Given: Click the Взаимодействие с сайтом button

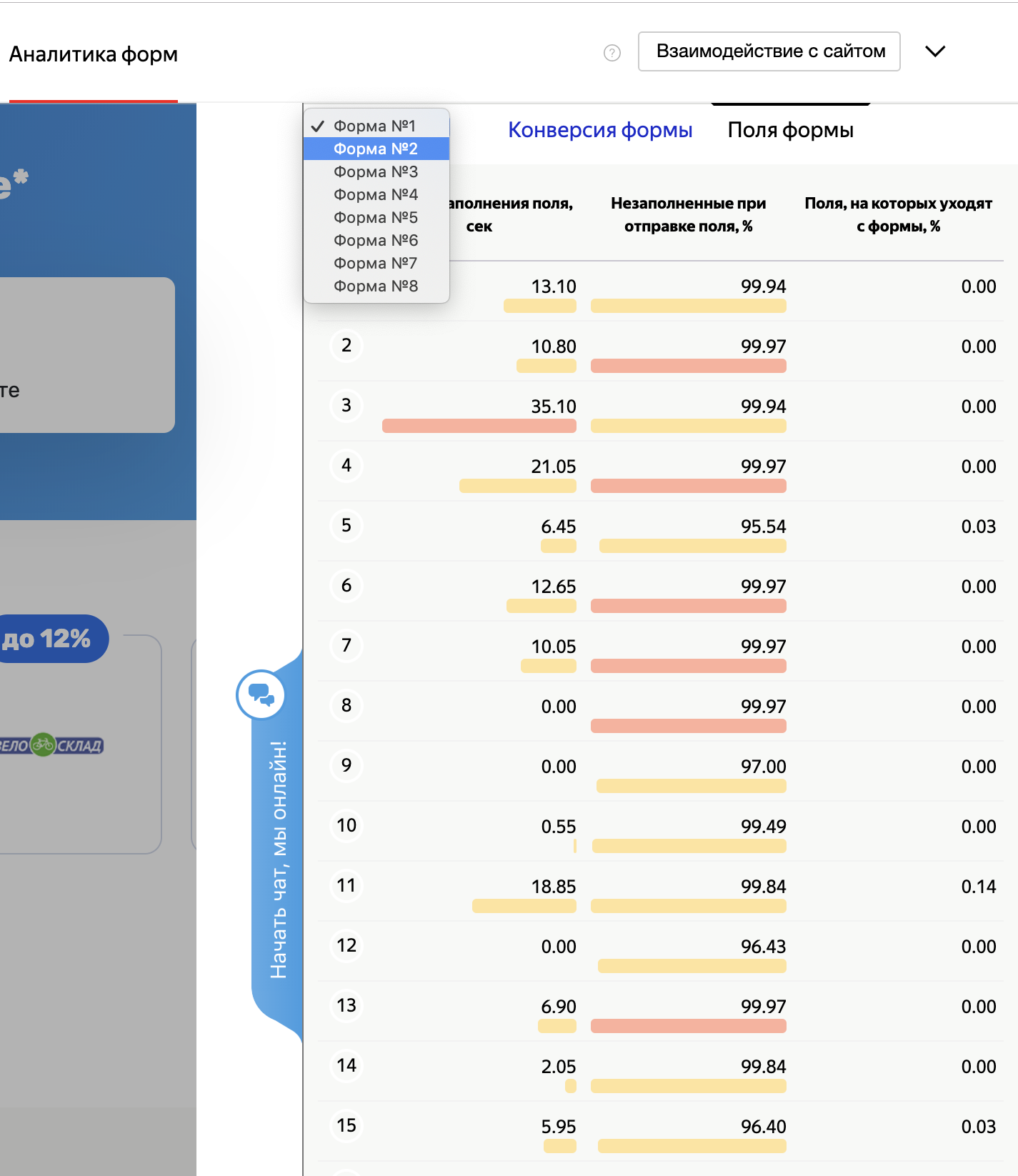Looking at the screenshot, I should click(769, 51).
